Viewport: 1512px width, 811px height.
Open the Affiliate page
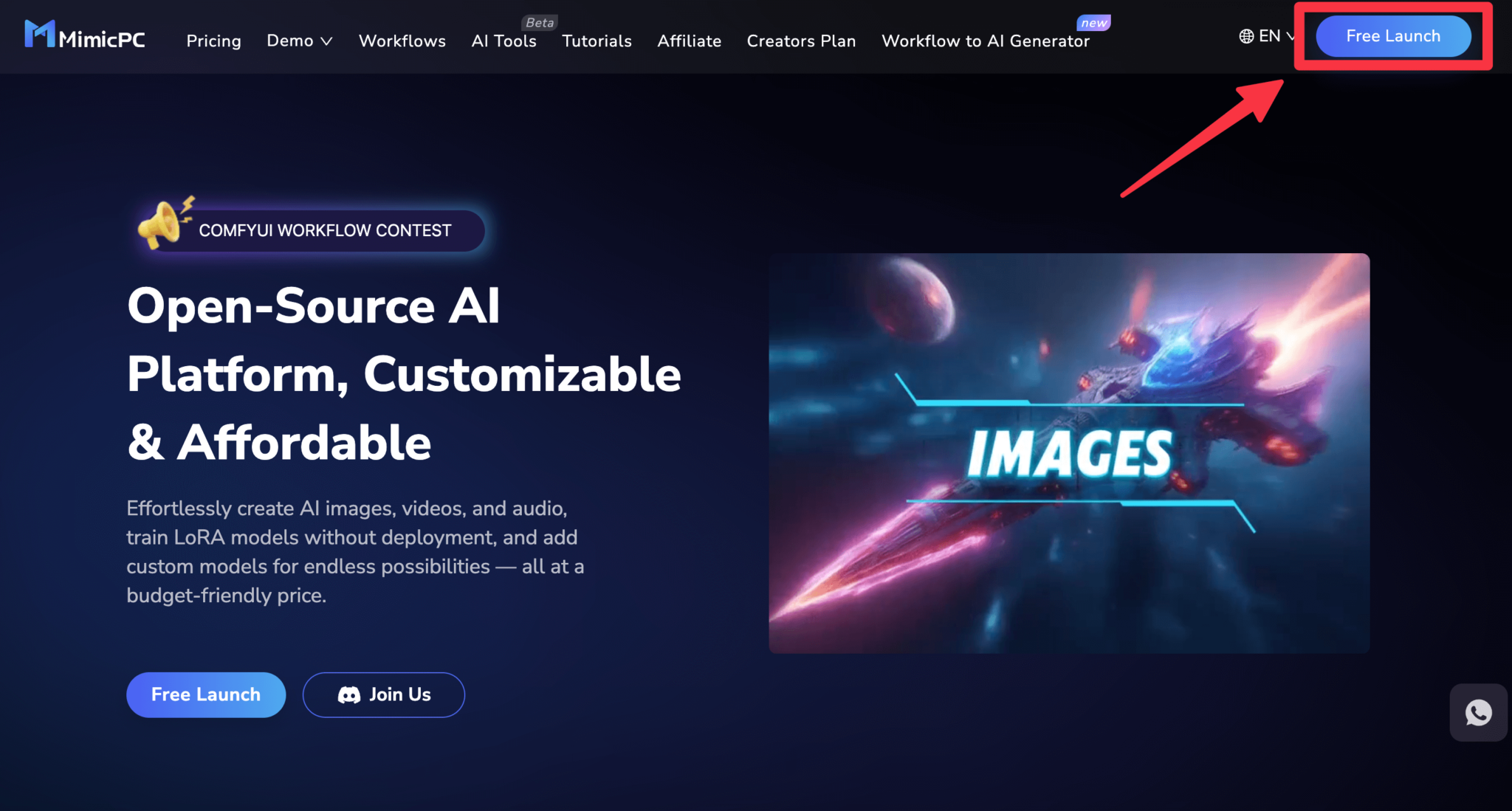click(x=689, y=41)
